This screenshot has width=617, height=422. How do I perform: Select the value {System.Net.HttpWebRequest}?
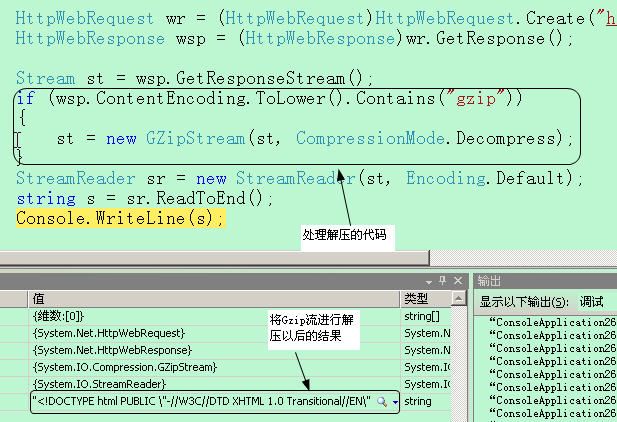[109, 333]
